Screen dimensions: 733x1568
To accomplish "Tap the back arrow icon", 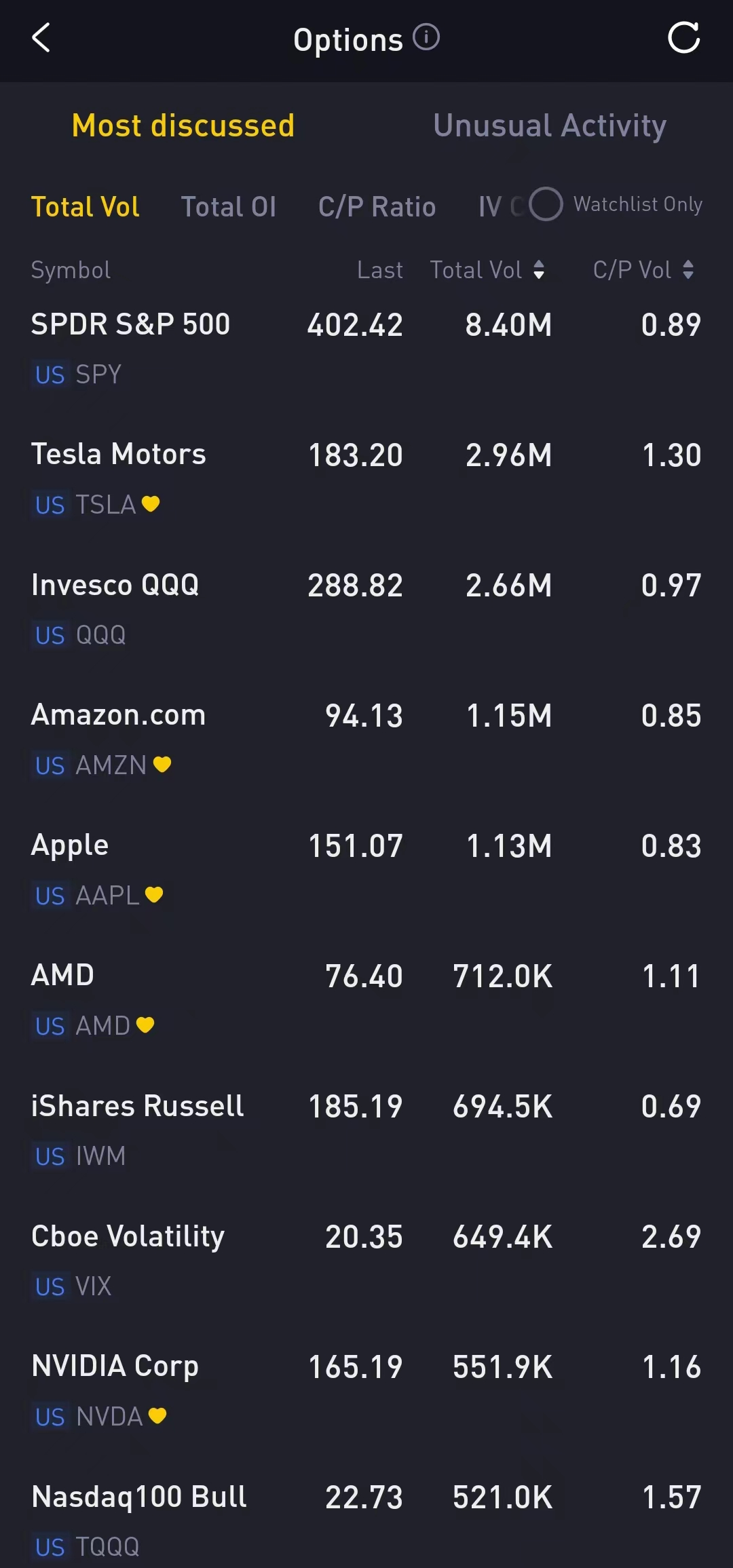I will tap(41, 38).
